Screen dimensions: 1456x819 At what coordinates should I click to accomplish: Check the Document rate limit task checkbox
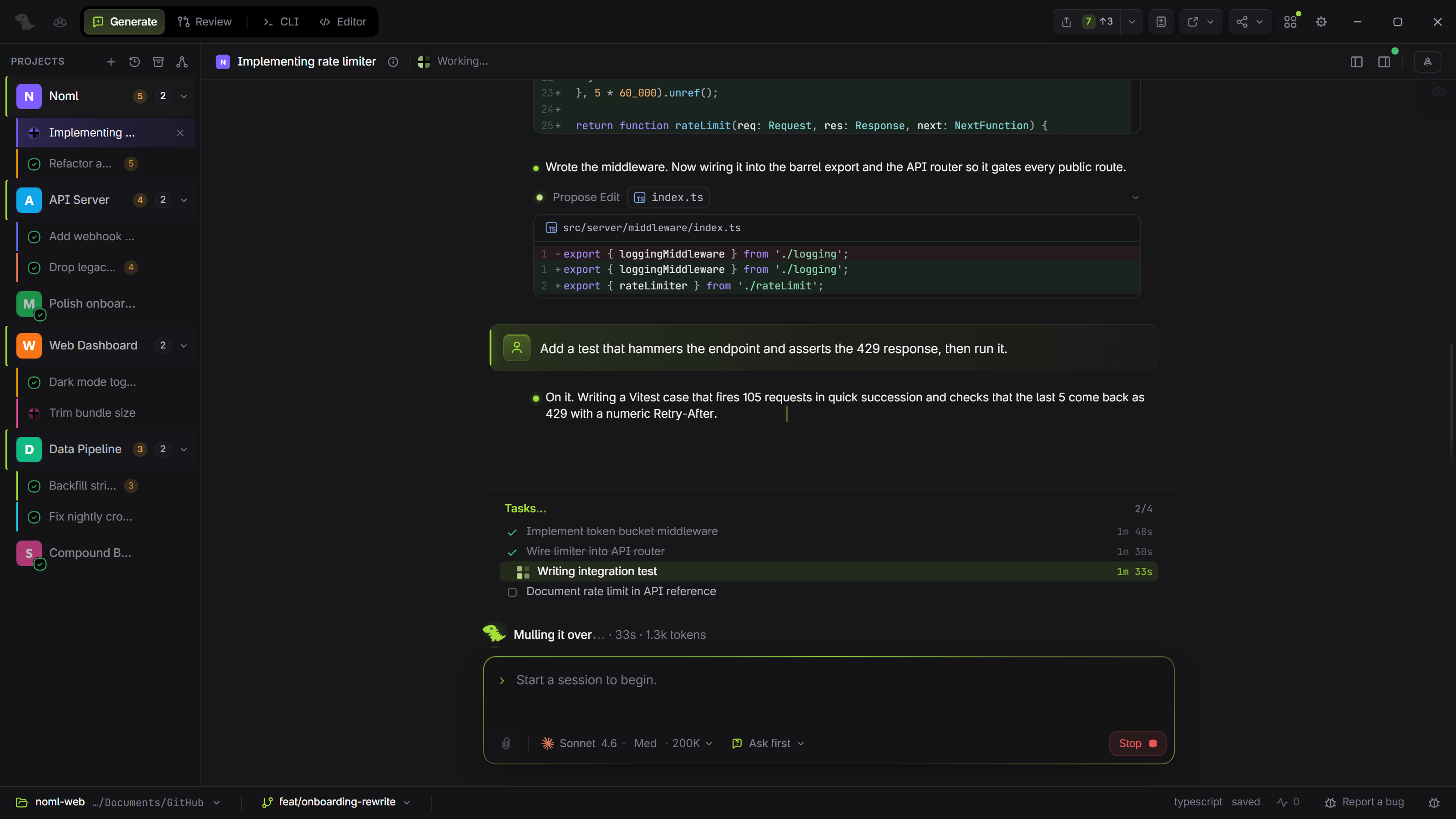[x=512, y=592]
